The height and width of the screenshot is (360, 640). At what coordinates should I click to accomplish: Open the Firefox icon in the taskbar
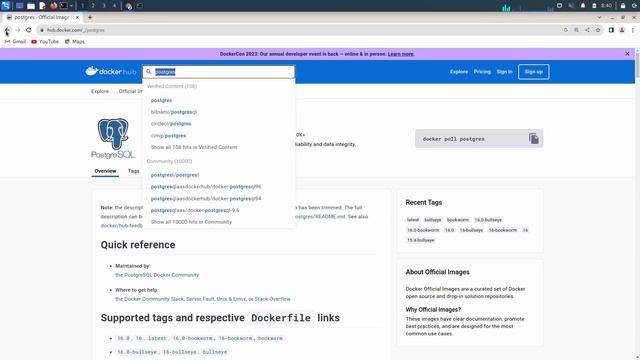[53, 6]
